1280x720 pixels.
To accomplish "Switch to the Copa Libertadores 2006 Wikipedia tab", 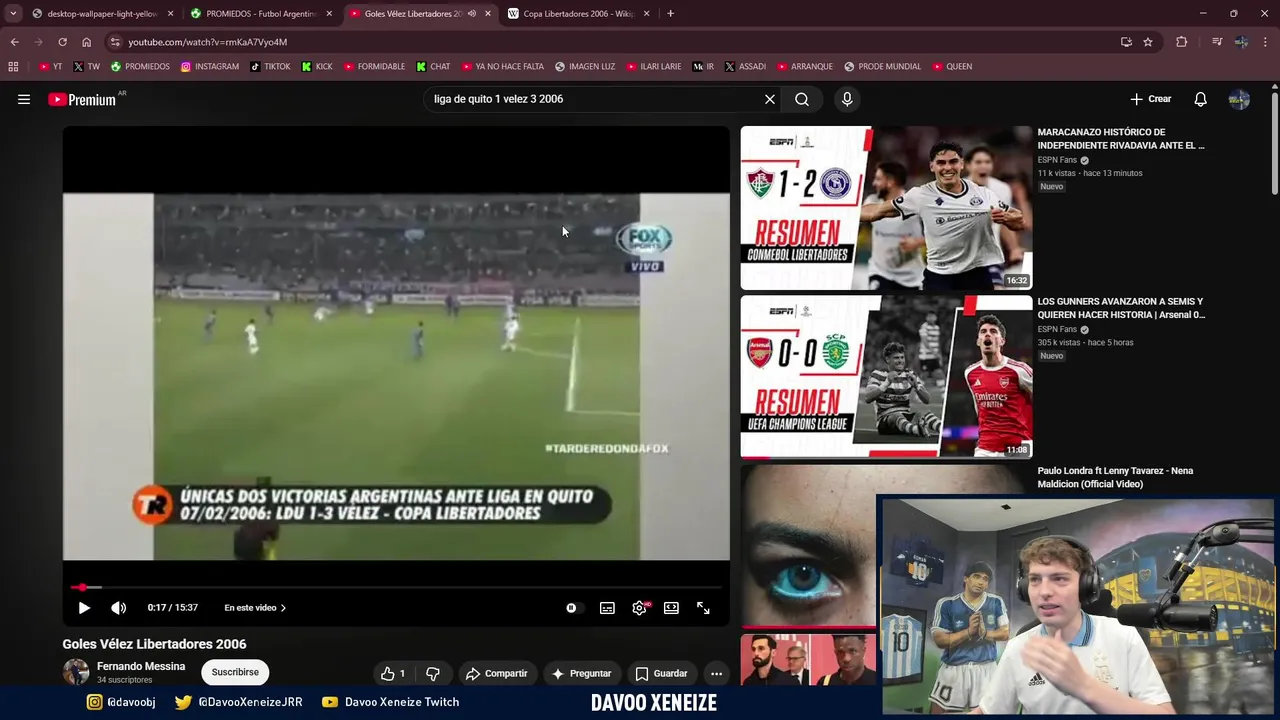I will tap(578, 14).
